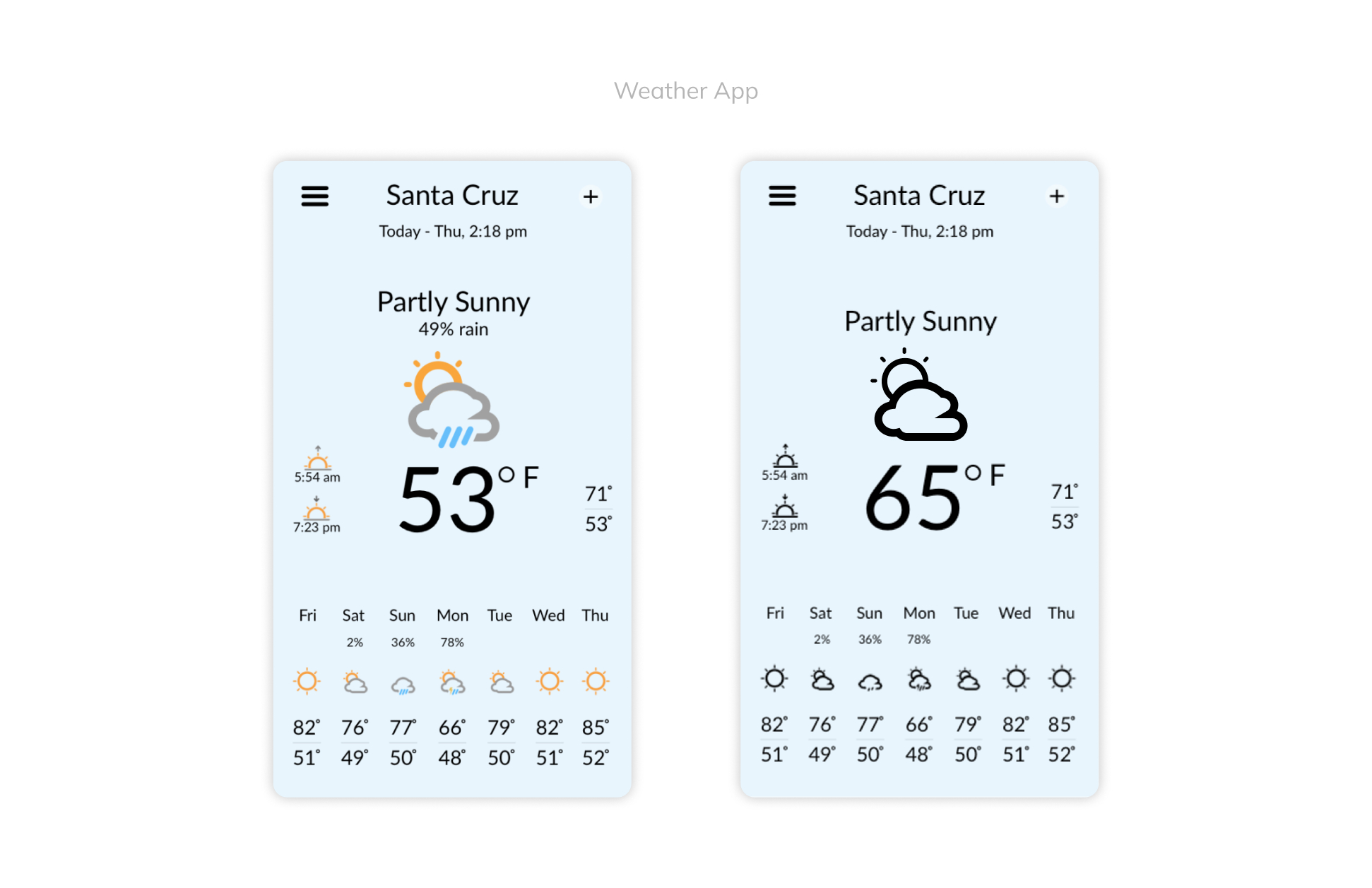Open hamburger menu in colored weather card
The width and height of the screenshot is (1372, 888).
tap(314, 196)
